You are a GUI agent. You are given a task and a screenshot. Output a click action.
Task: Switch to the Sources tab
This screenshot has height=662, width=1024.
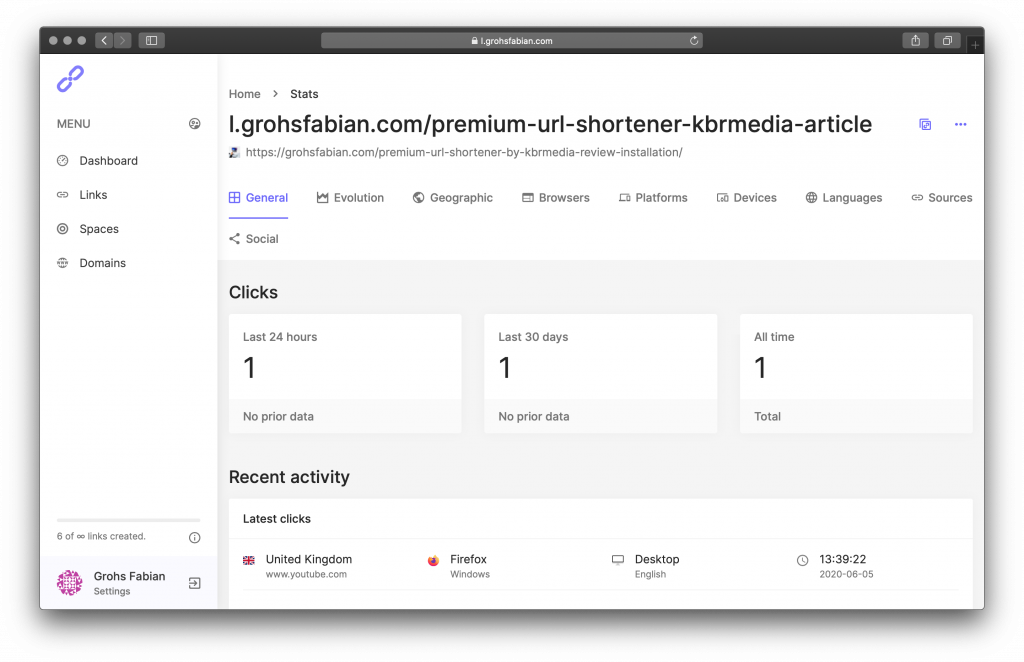942,198
